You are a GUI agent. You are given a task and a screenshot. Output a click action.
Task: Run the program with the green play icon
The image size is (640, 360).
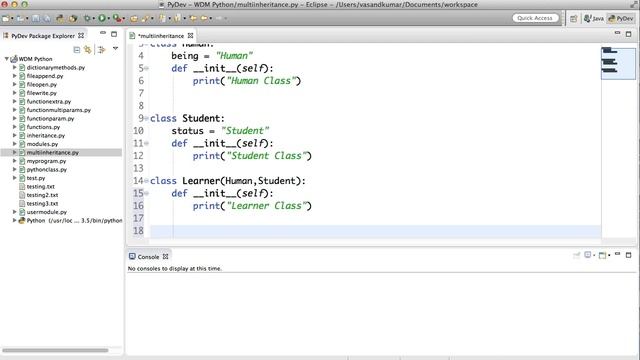coord(102,18)
